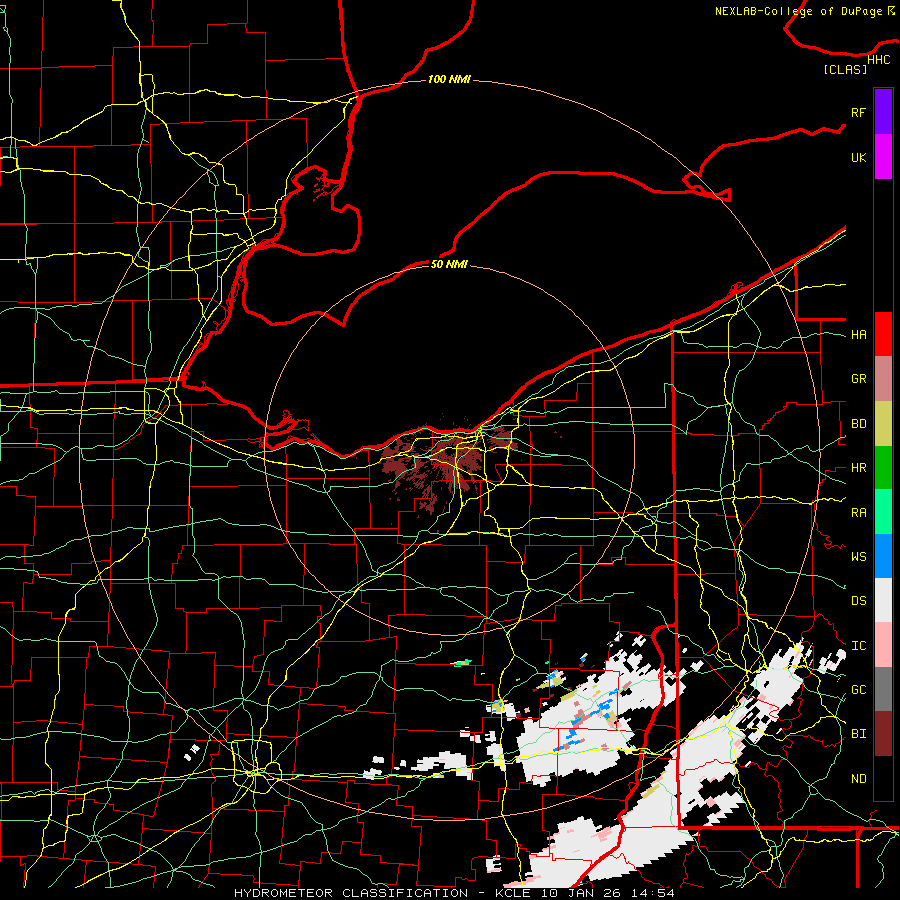Click the "NEXLAB-College of DuPage" credit text
Screen dimensions: 900x900
[798, 11]
